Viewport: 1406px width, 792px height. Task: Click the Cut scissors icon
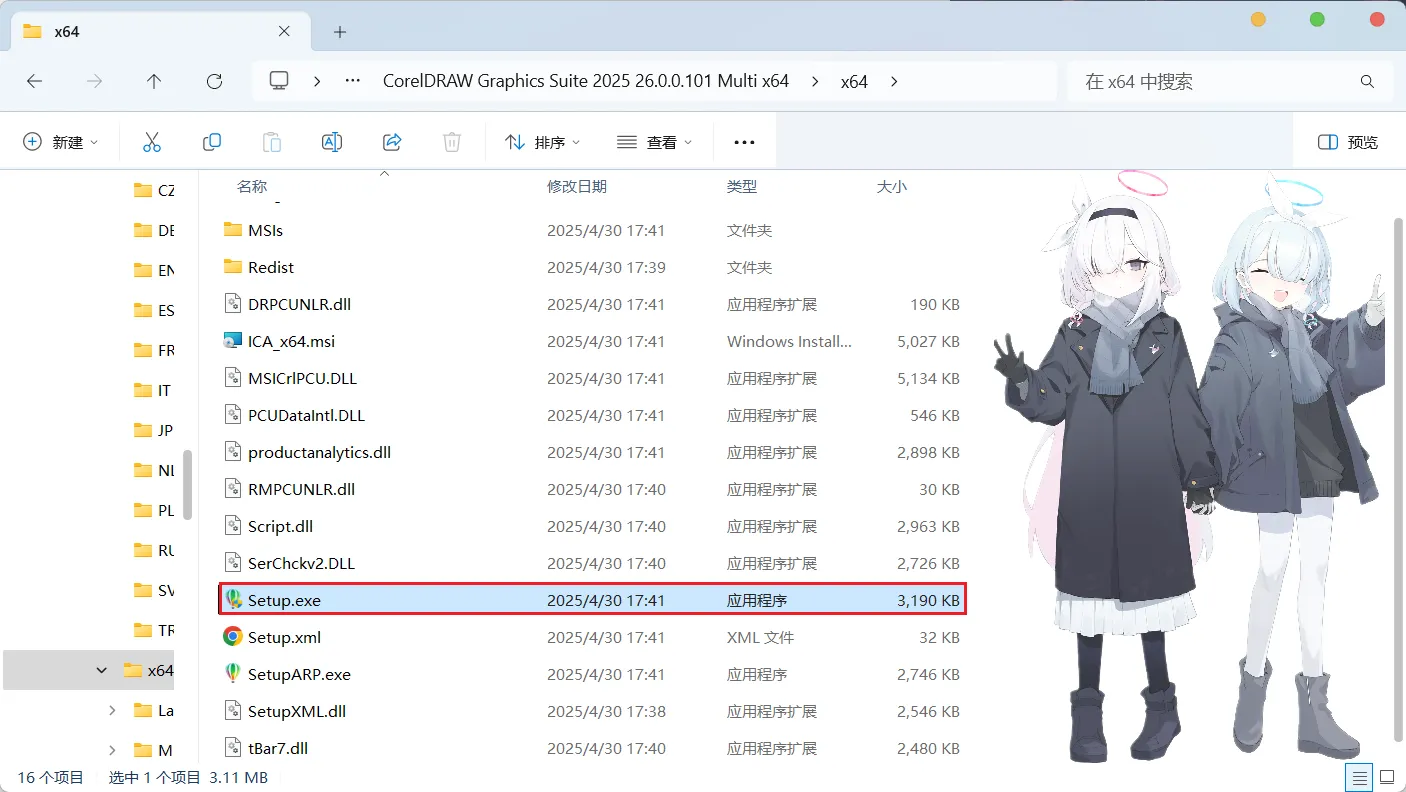152,142
